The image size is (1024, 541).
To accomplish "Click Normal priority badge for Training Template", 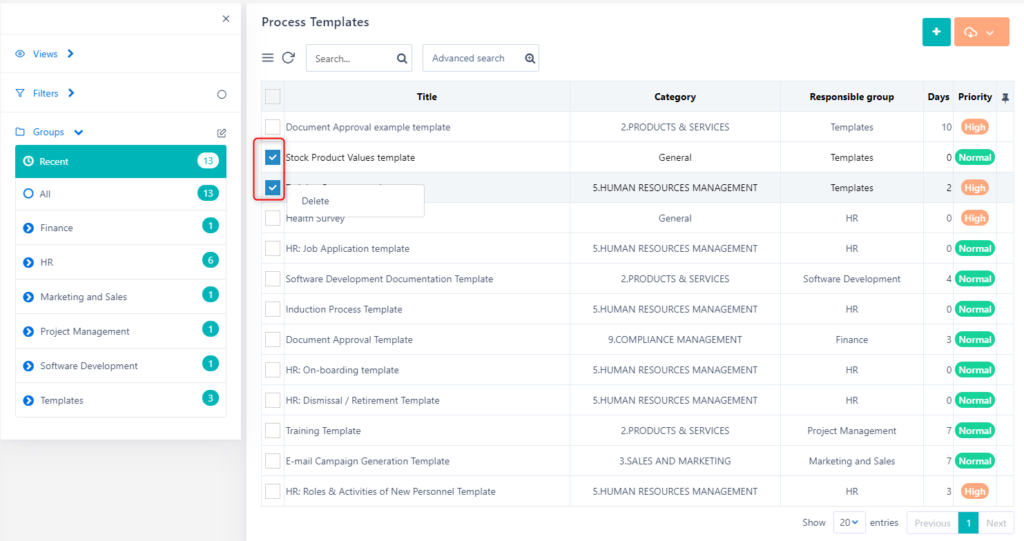I will pyautogui.click(x=975, y=431).
